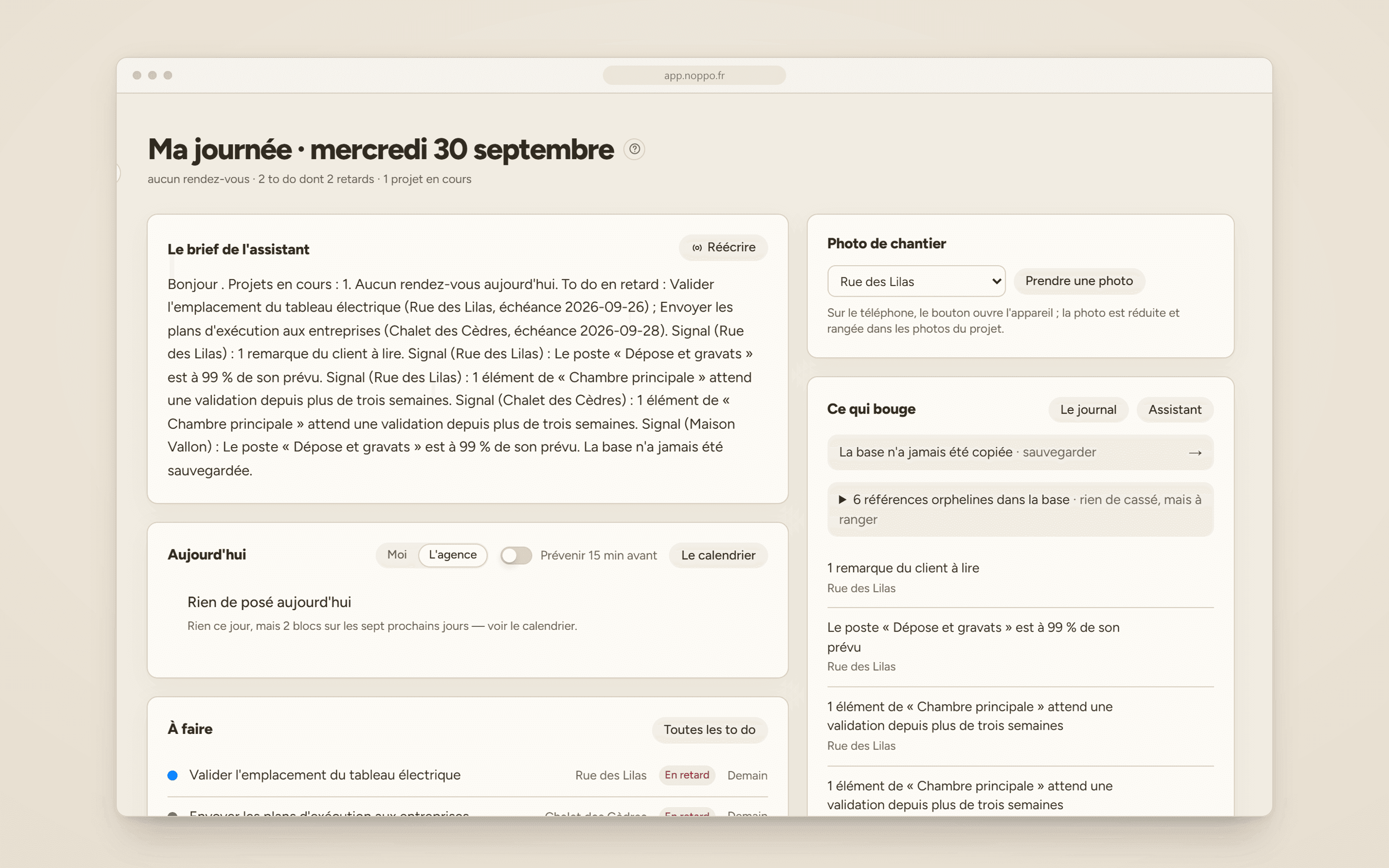
Task: Select the L'agence view option
Action: tap(452, 555)
